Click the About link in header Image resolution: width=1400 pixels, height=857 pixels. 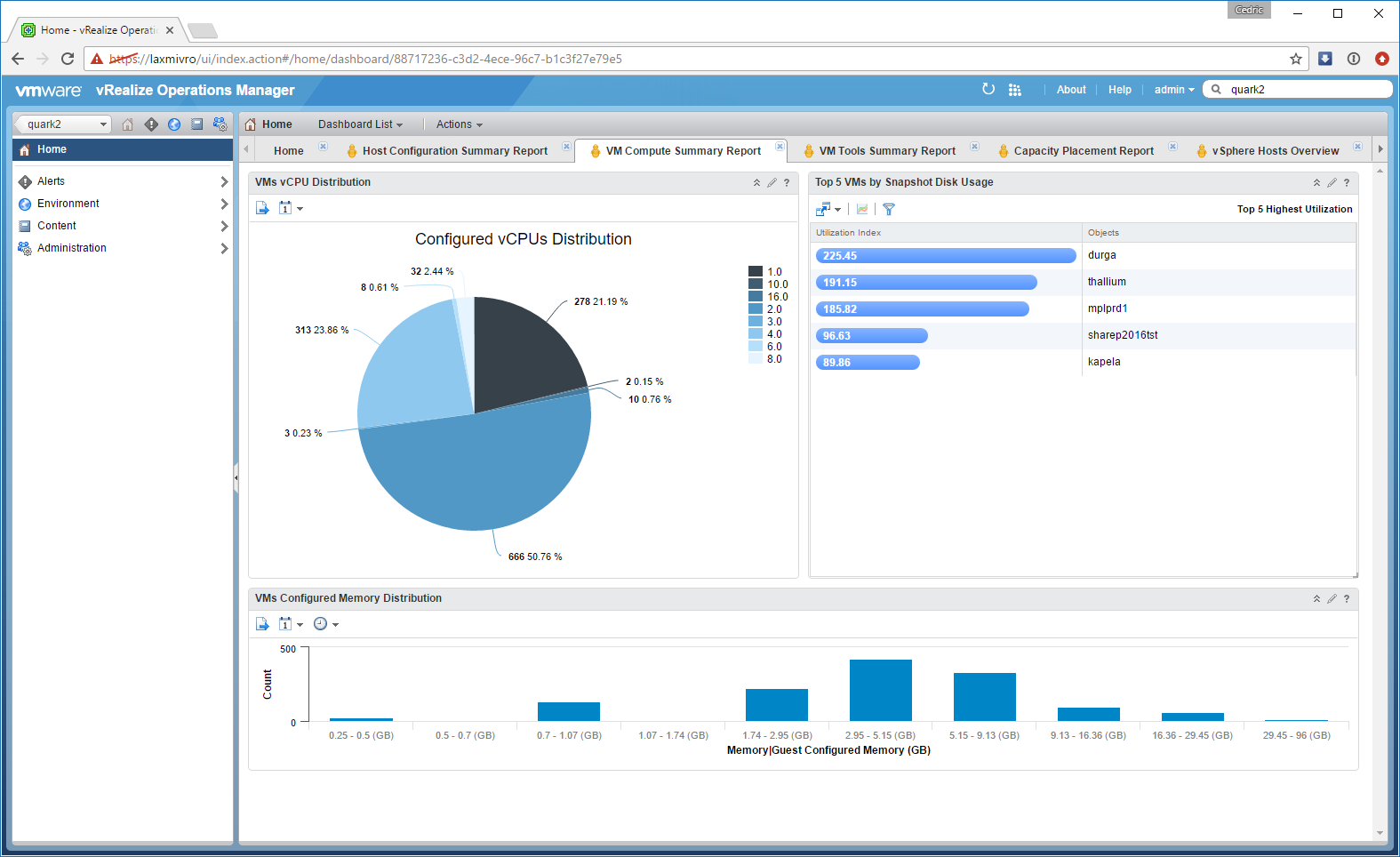(1071, 90)
